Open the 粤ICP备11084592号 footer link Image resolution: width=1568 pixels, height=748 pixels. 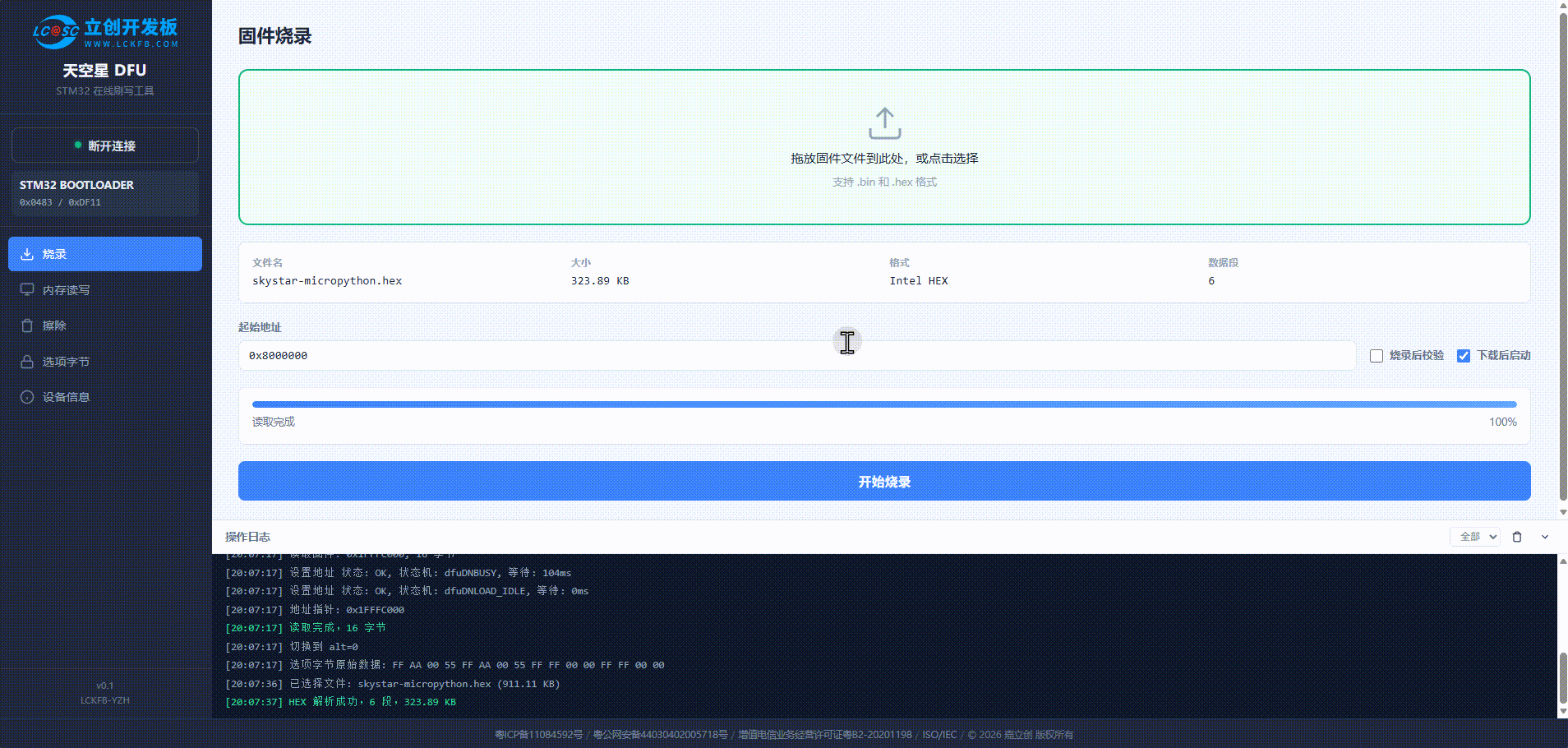539,735
